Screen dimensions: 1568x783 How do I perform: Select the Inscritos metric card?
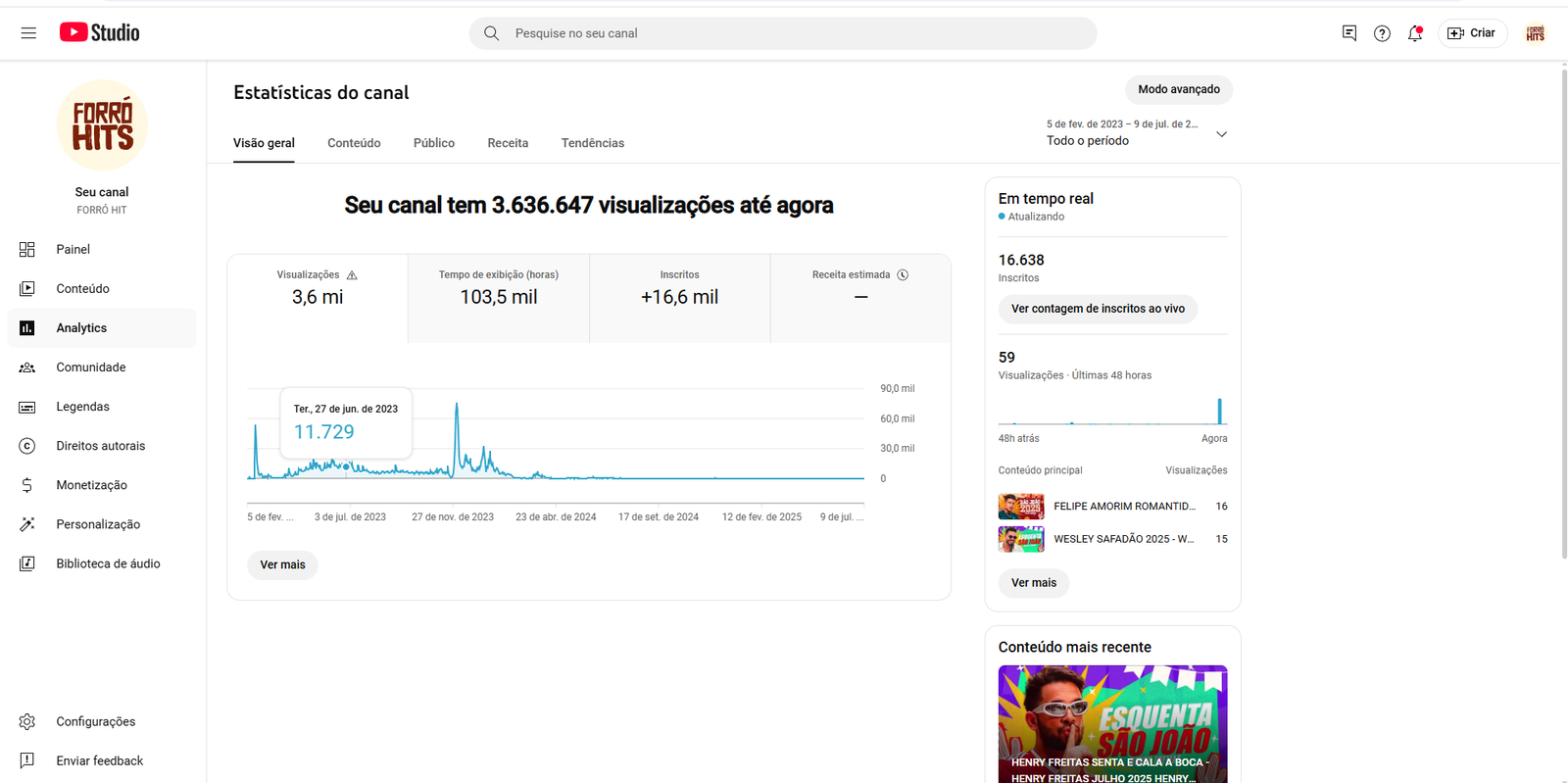(x=680, y=299)
